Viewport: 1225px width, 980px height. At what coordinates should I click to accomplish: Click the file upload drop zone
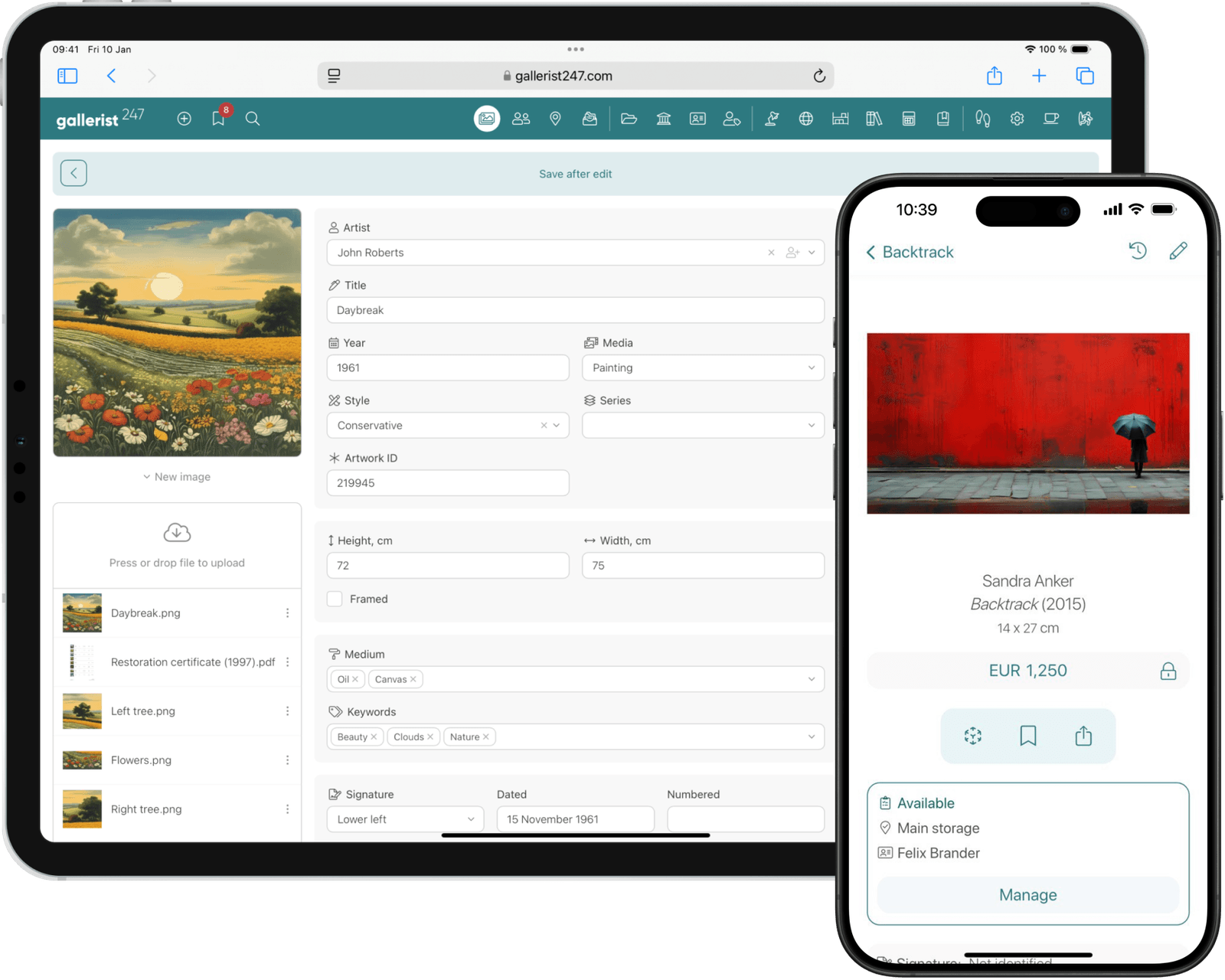pos(176,545)
